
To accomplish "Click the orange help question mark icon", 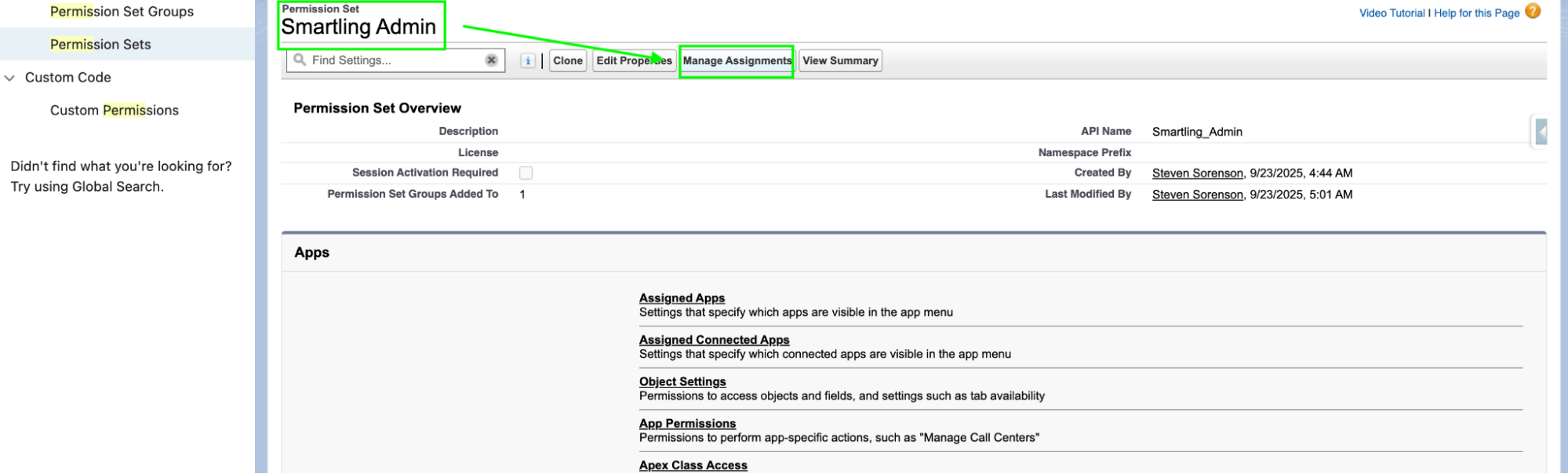I will (x=1533, y=12).
